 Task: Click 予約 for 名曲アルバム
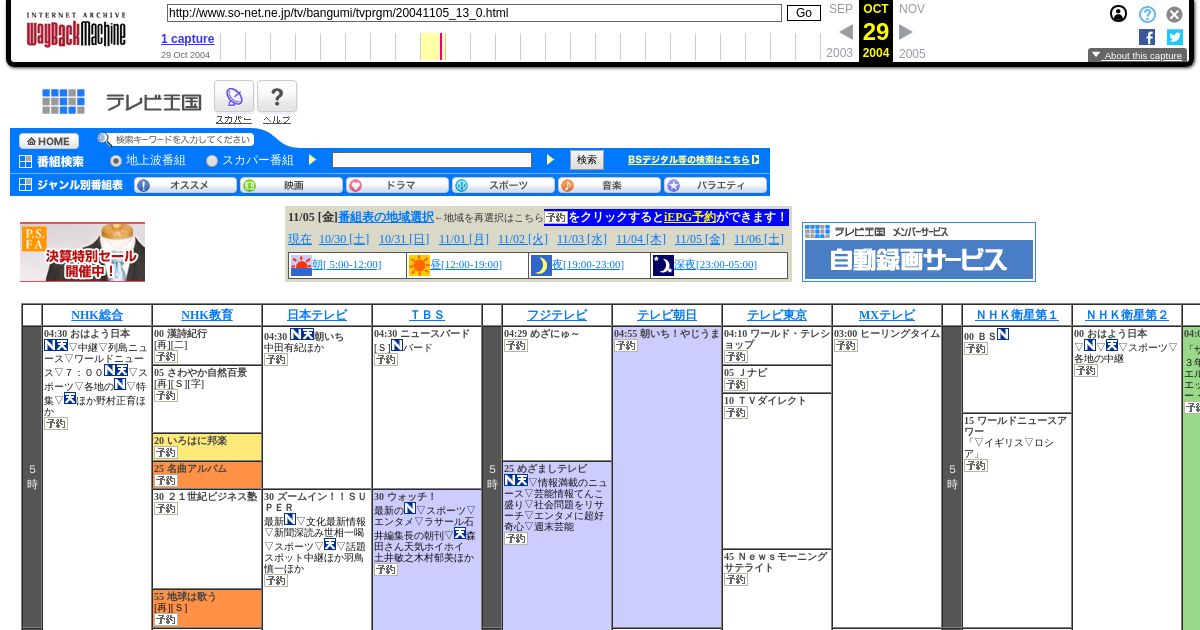point(166,481)
